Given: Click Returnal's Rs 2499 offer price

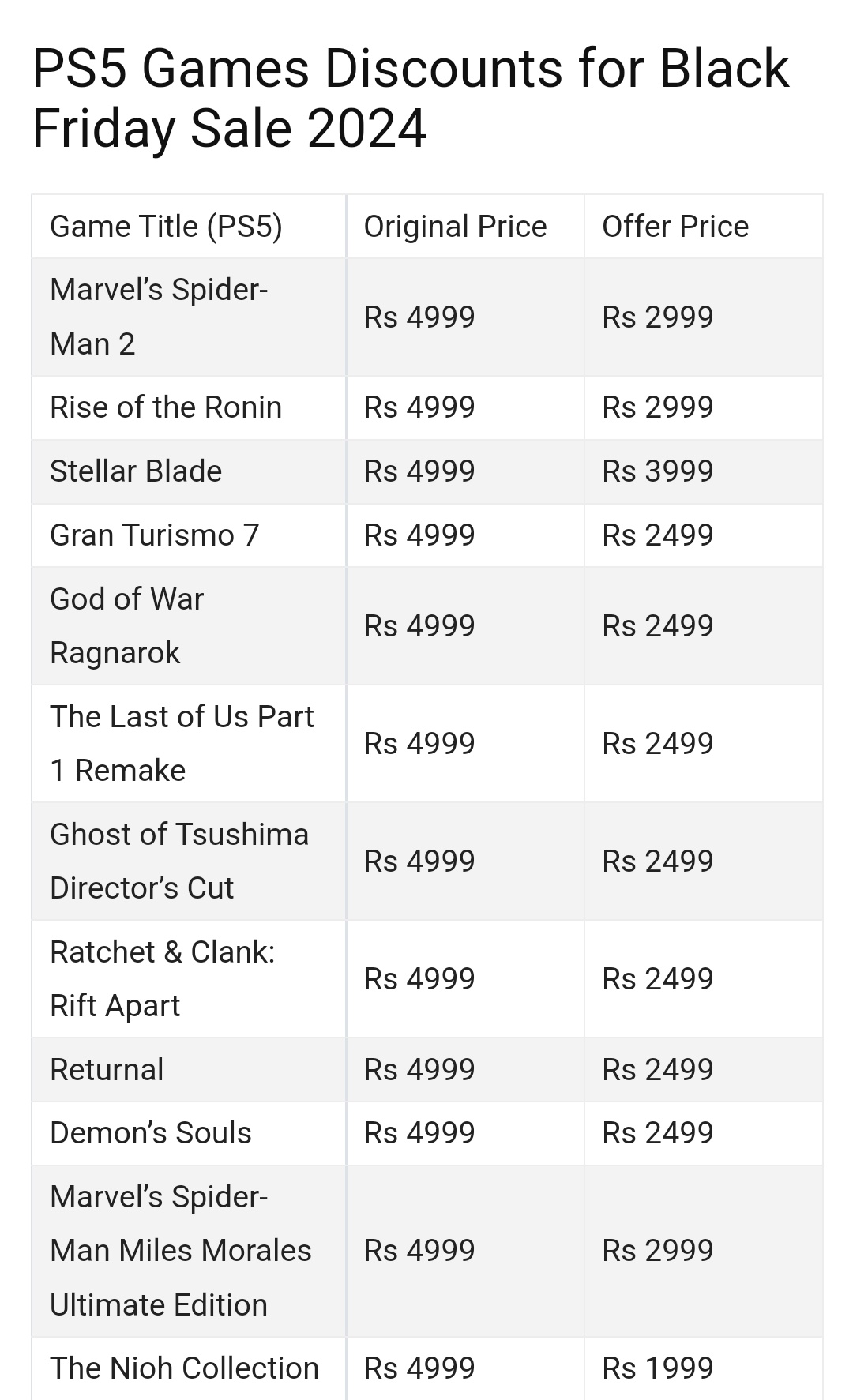Looking at the screenshot, I should click(x=658, y=1070).
